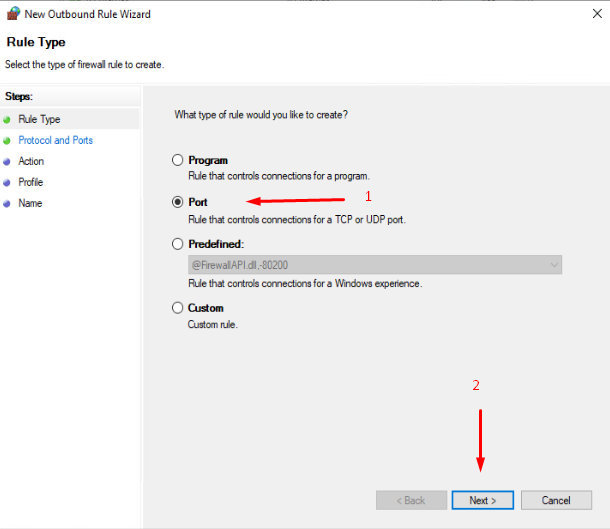The width and height of the screenshot is (610, 529).
Task: Click the green bullet beside Protocol and Ports
Action: pyautogui.click(x=7, y=141)
